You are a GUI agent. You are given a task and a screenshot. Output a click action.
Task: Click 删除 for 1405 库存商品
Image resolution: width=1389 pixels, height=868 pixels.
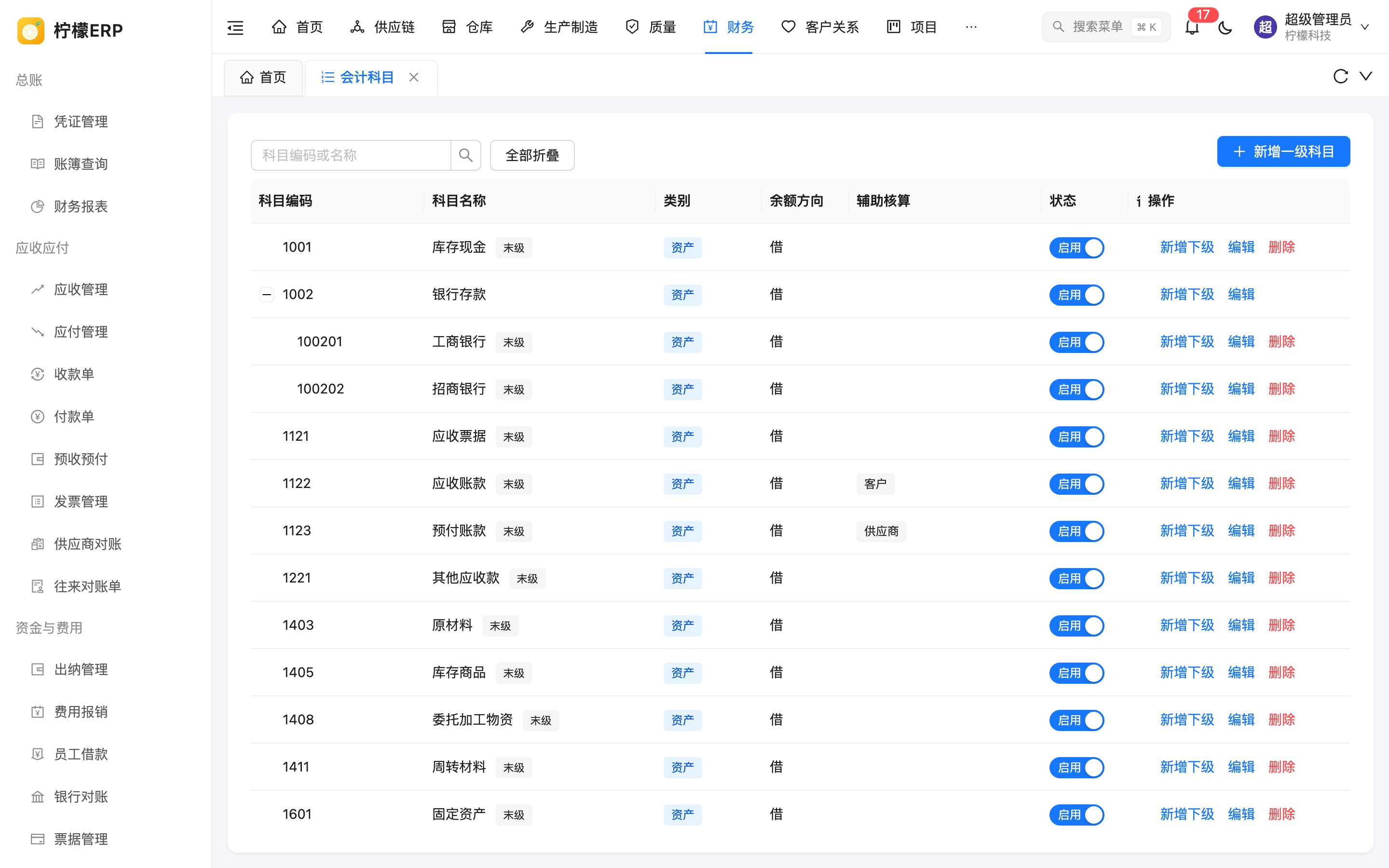[x=1281, y=672]
